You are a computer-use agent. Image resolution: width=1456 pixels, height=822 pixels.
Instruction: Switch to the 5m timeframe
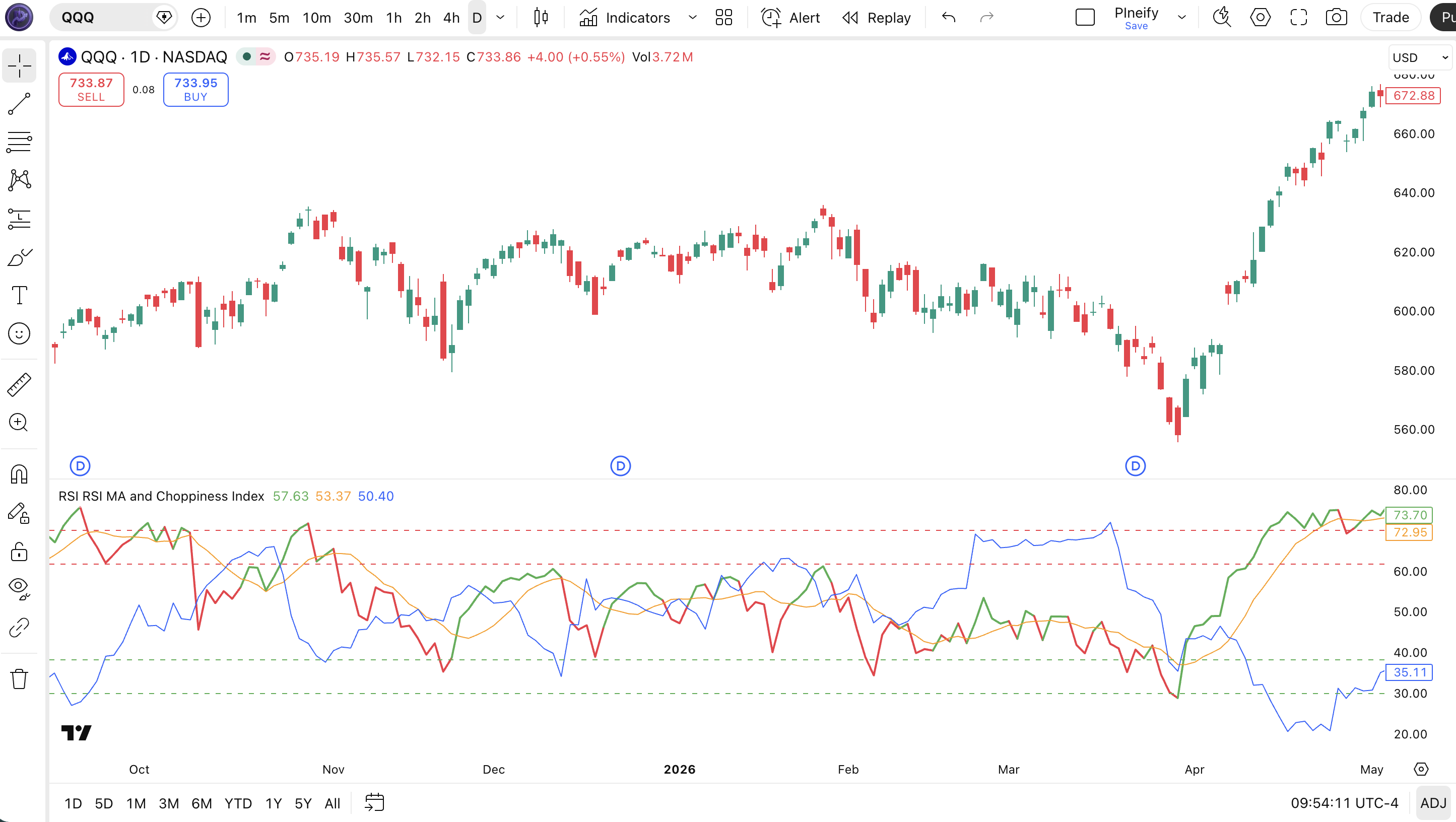279,18
